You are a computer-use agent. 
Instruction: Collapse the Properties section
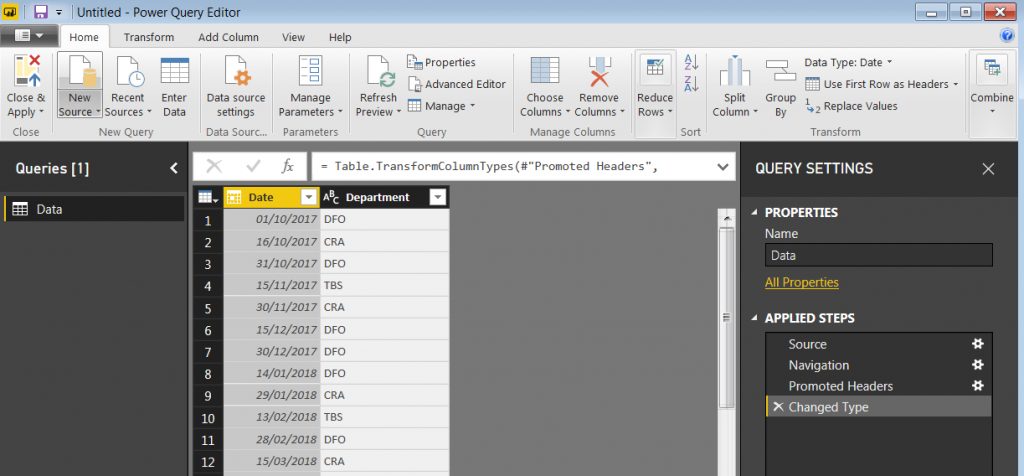(x=753, y=213)
